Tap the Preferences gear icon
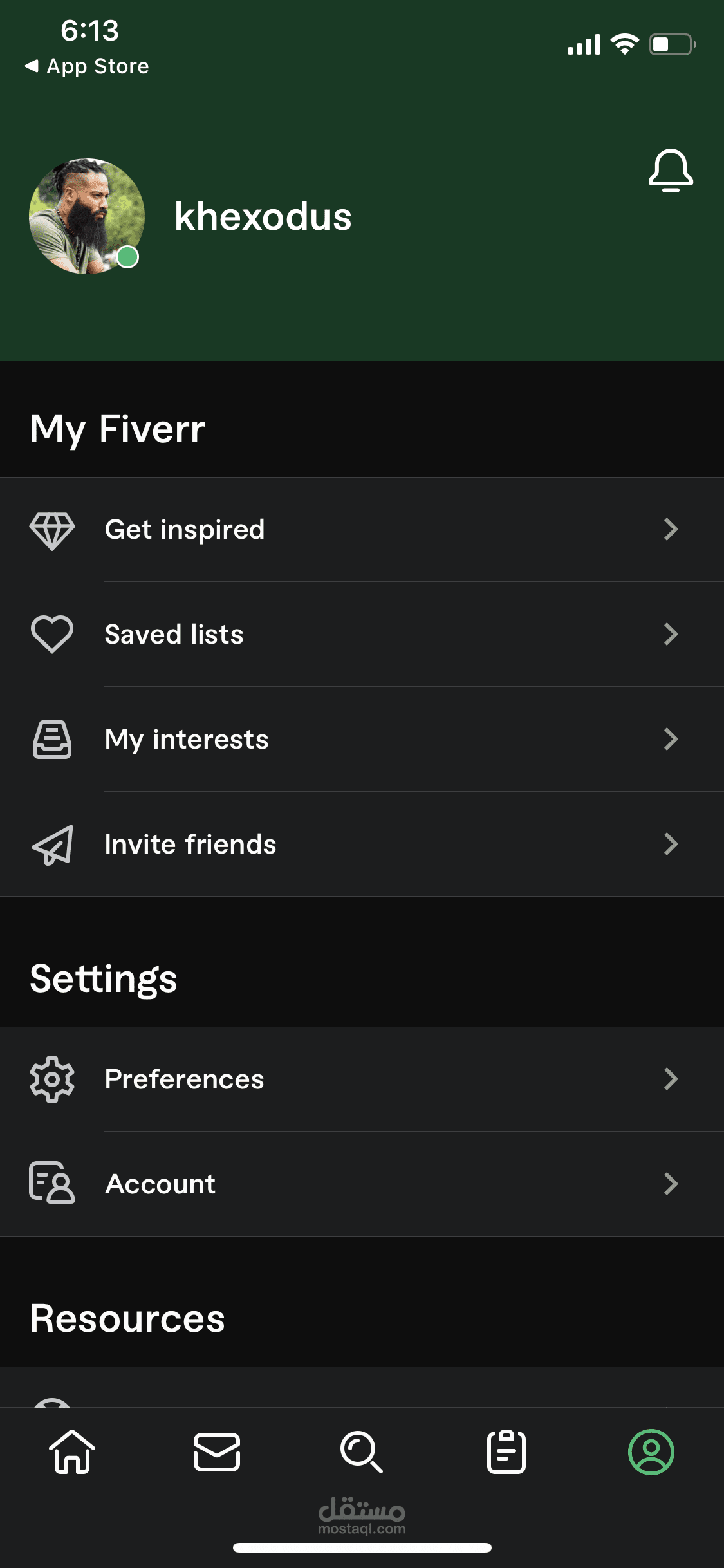This screenshot has width=724, height=1568. click(52, 1079)
